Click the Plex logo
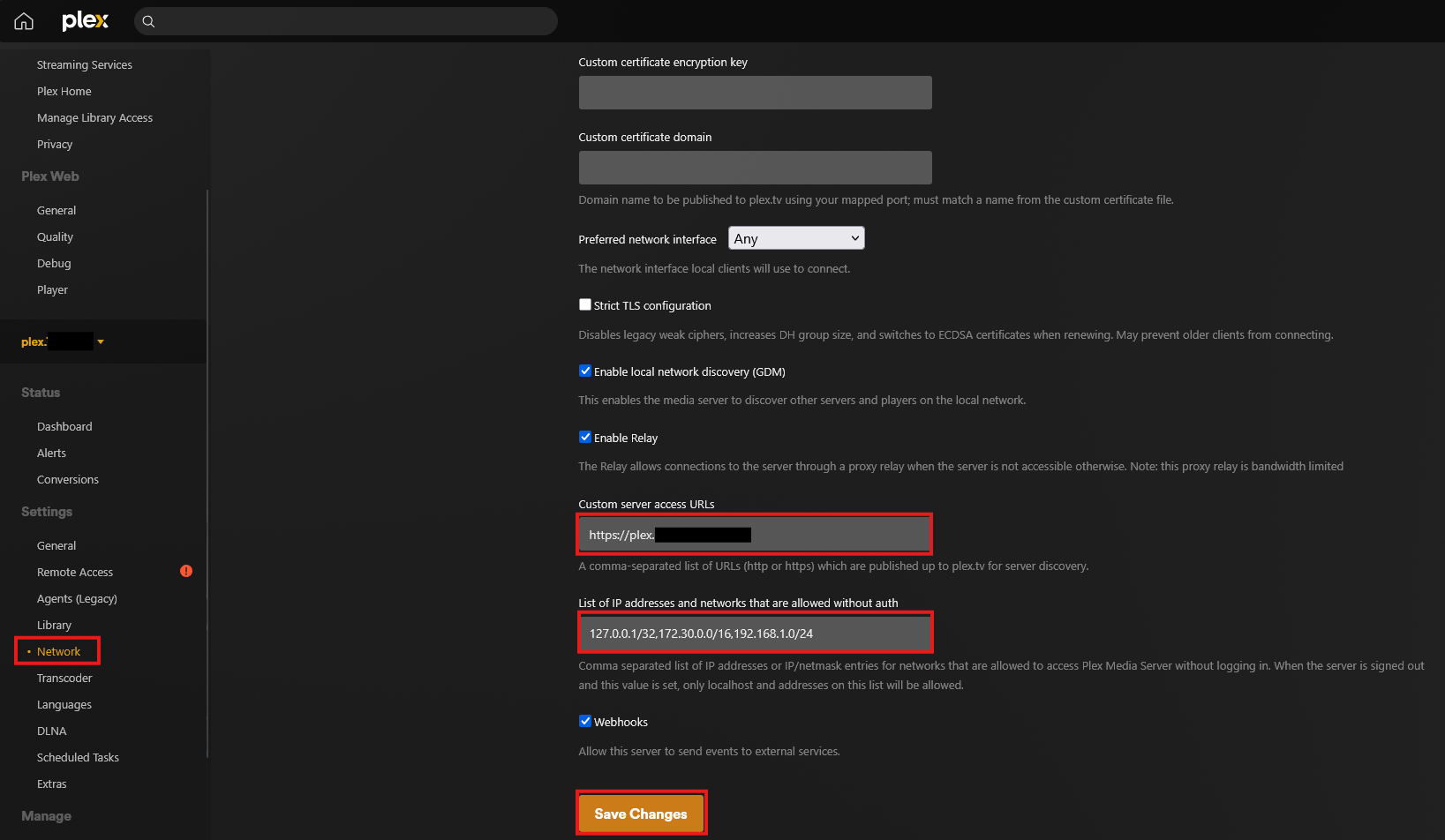 pos(86,20)
